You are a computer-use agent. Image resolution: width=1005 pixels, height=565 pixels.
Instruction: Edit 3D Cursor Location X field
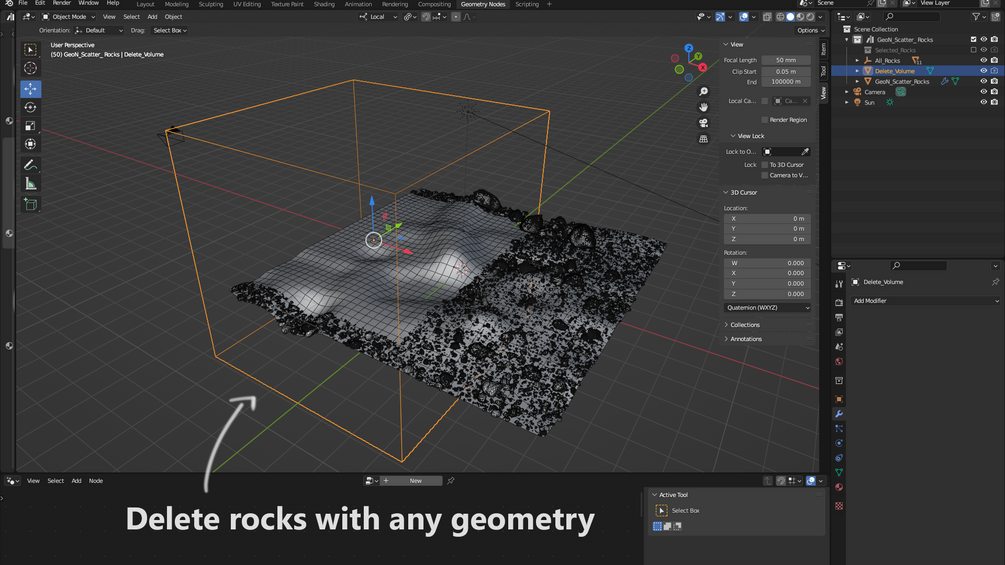tap(767, 218)
